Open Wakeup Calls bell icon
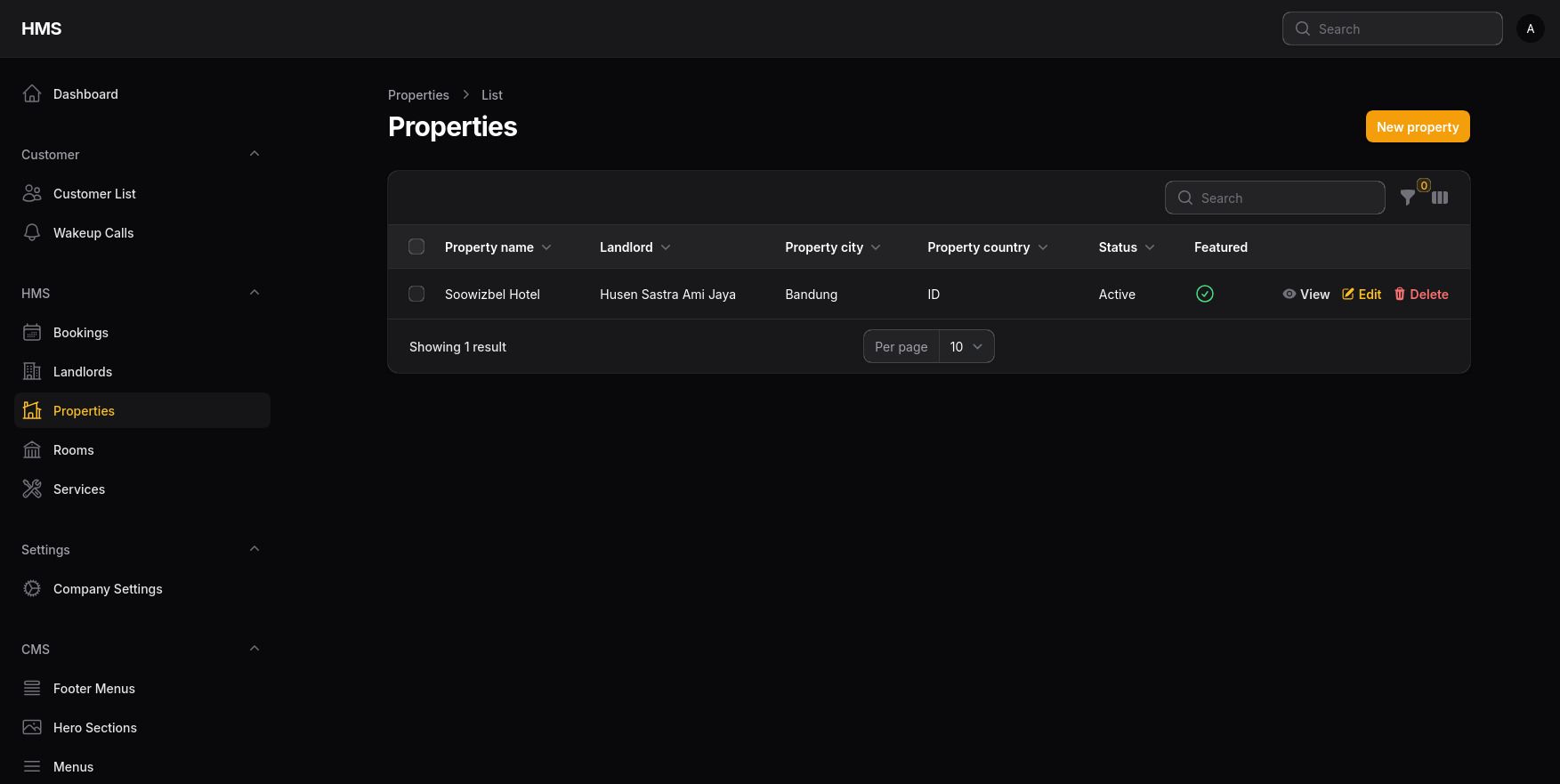This screenshot has height=784, width=1560. [x=32, y=233]
